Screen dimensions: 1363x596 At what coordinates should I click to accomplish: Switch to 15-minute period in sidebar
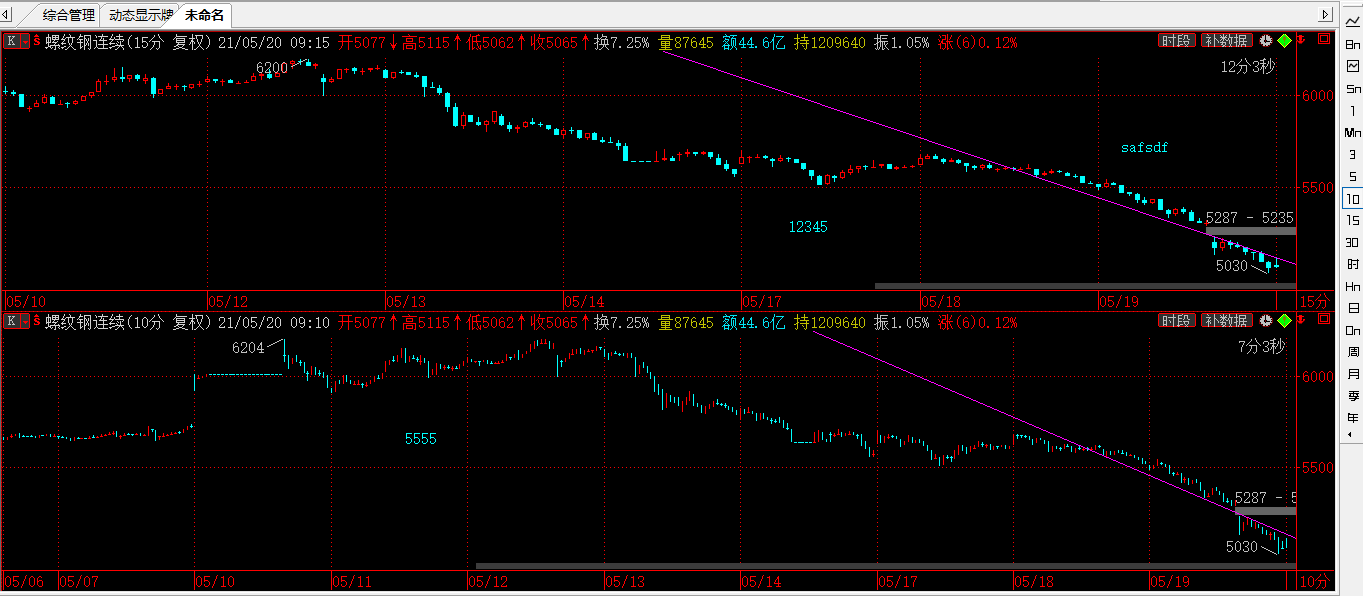point(1352,221)
